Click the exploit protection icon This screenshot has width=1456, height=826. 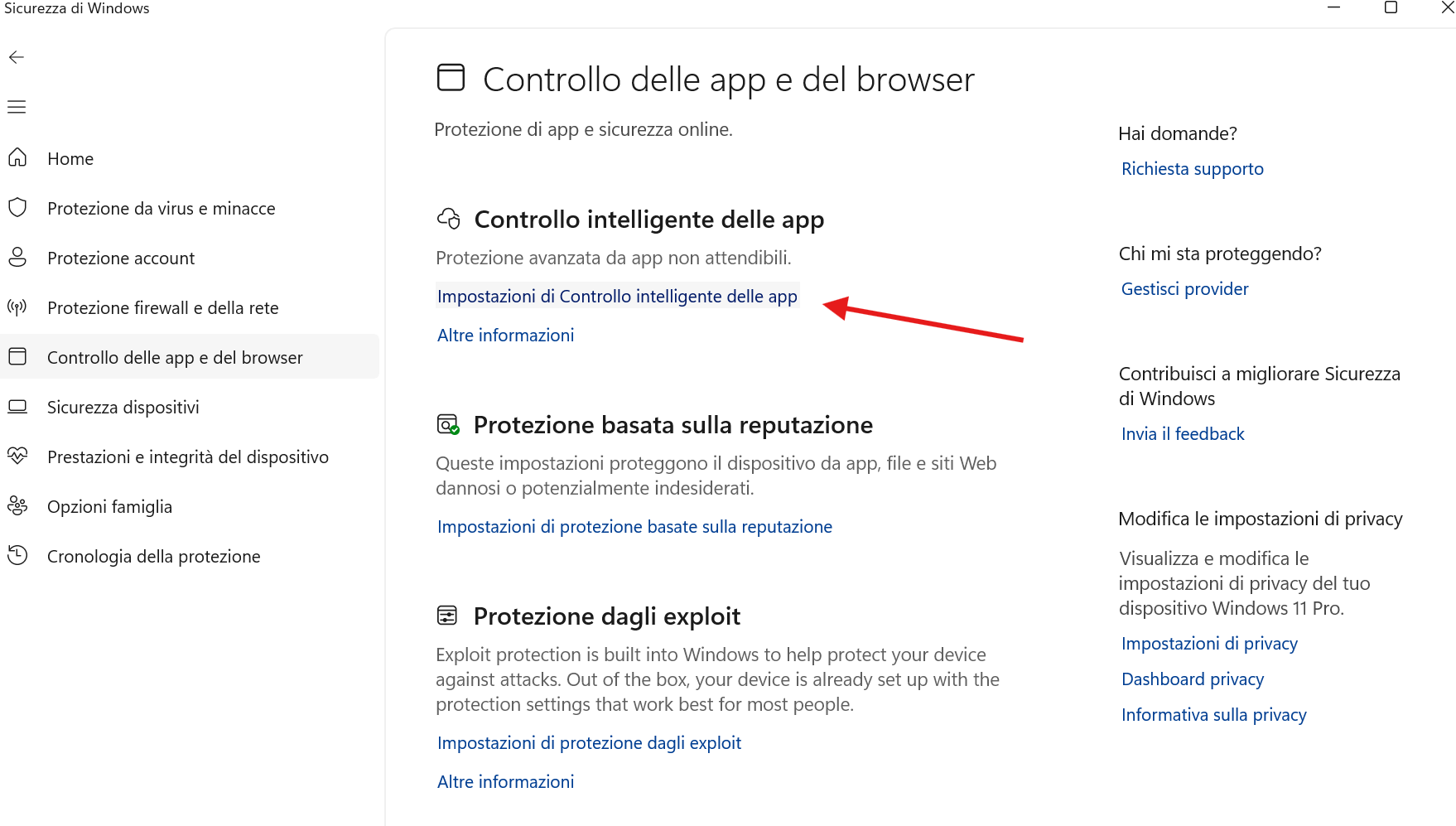click(447, 615)
